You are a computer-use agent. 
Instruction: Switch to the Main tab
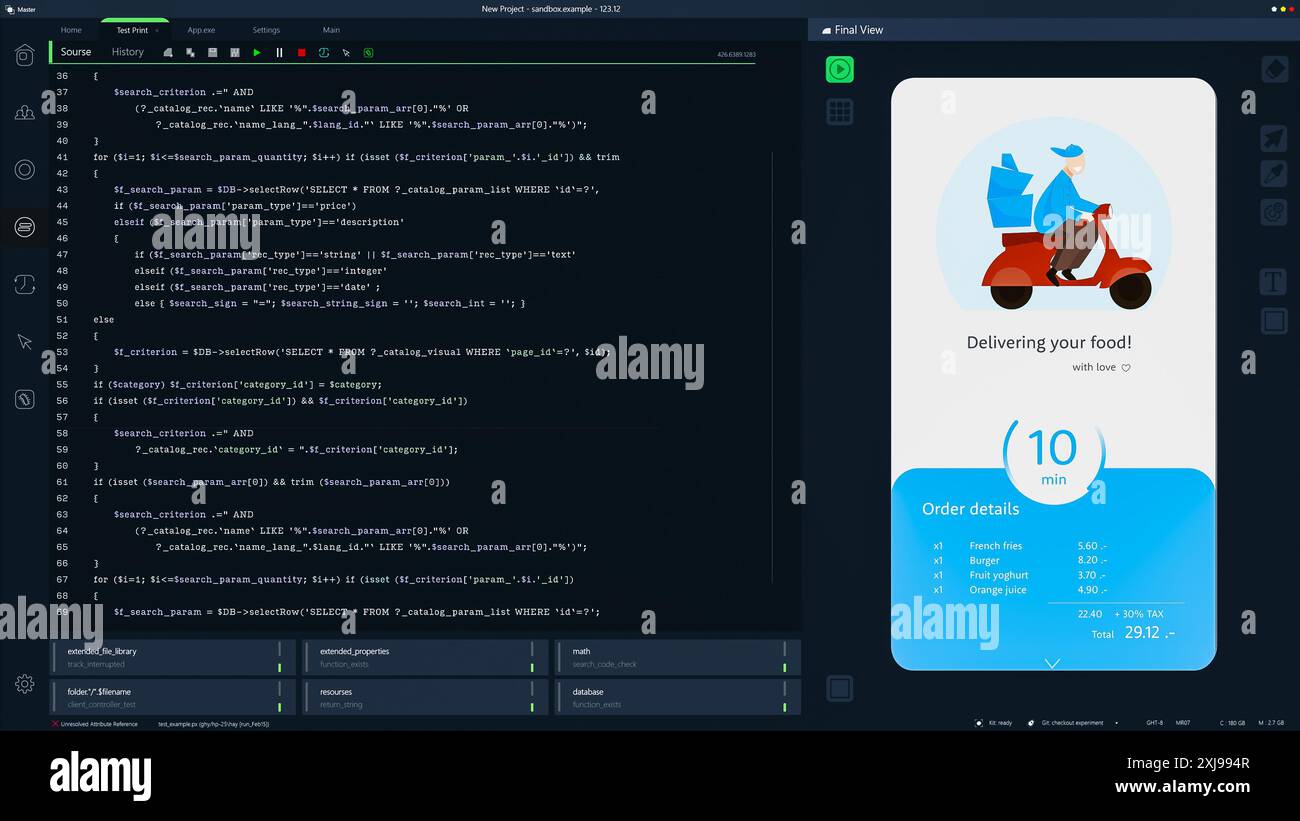click(331, 30)
